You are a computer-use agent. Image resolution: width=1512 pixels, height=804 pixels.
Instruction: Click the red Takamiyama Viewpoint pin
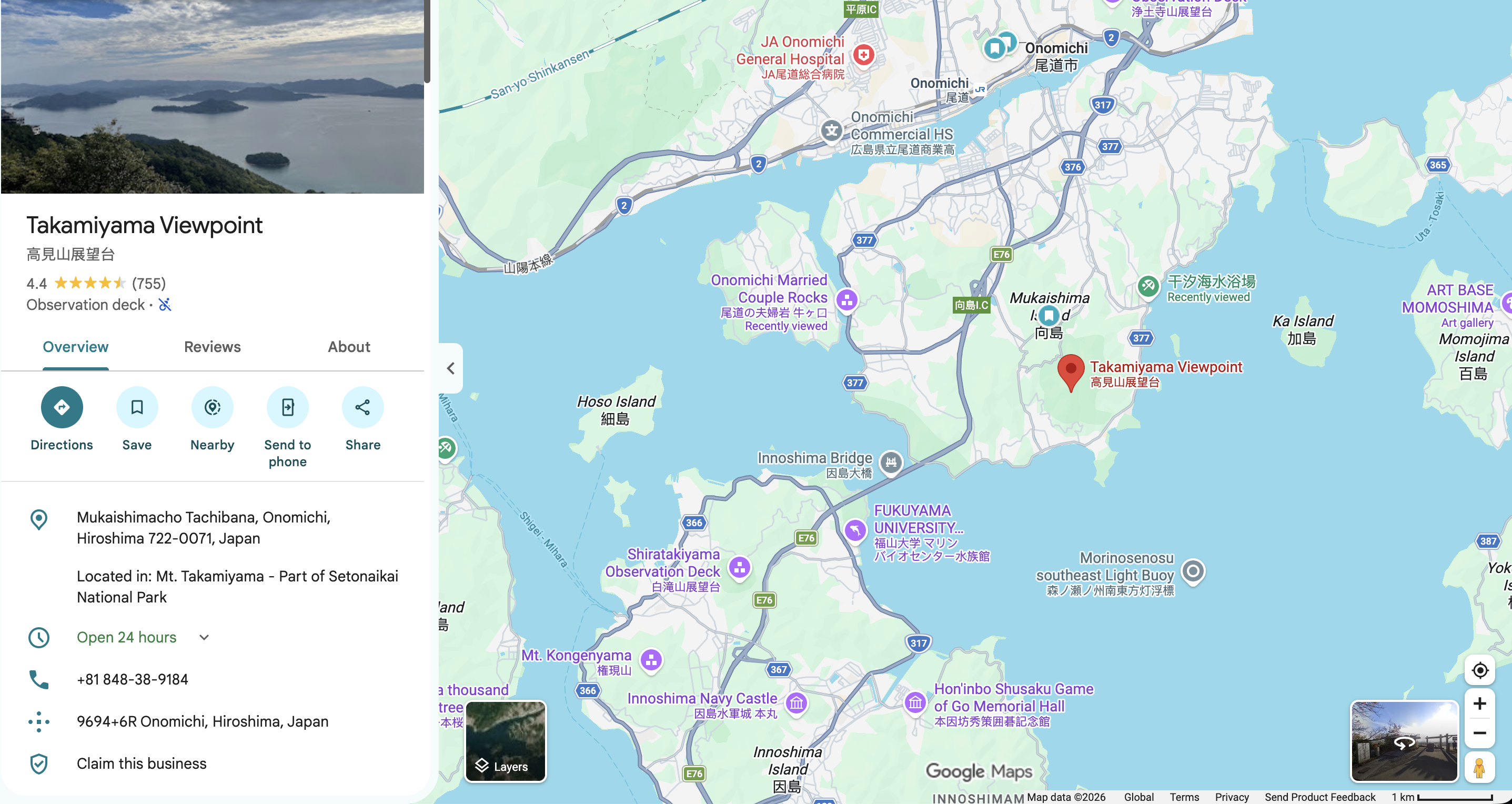click(x=1071, y=373)
